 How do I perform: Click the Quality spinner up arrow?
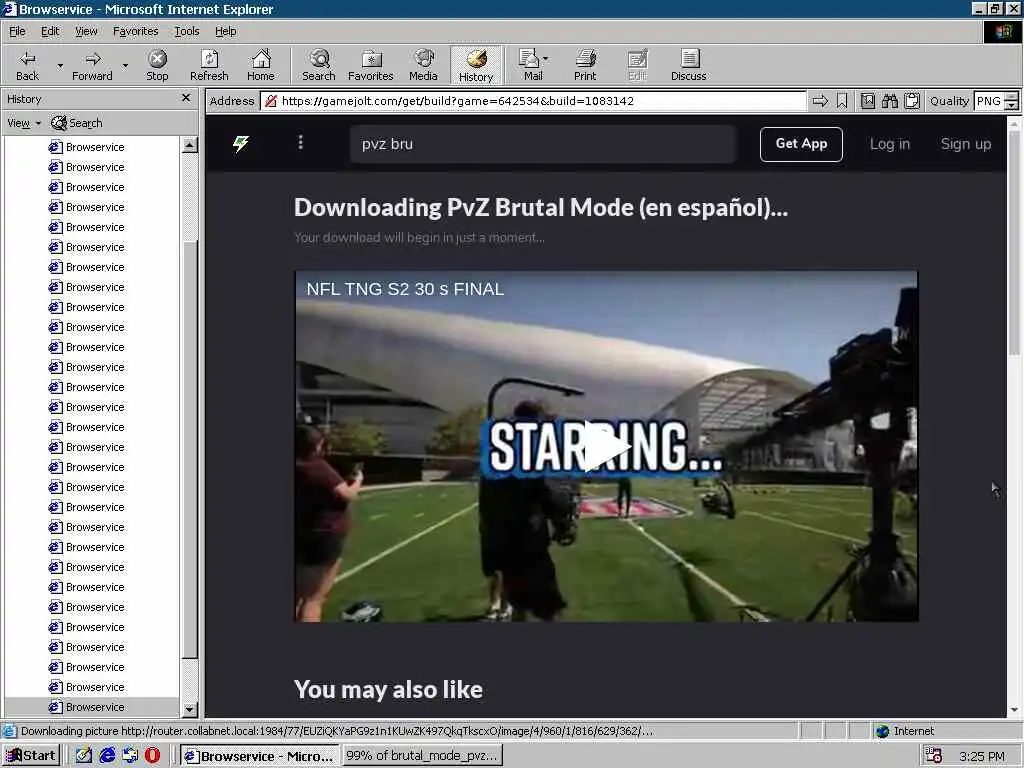point(1012,96)
